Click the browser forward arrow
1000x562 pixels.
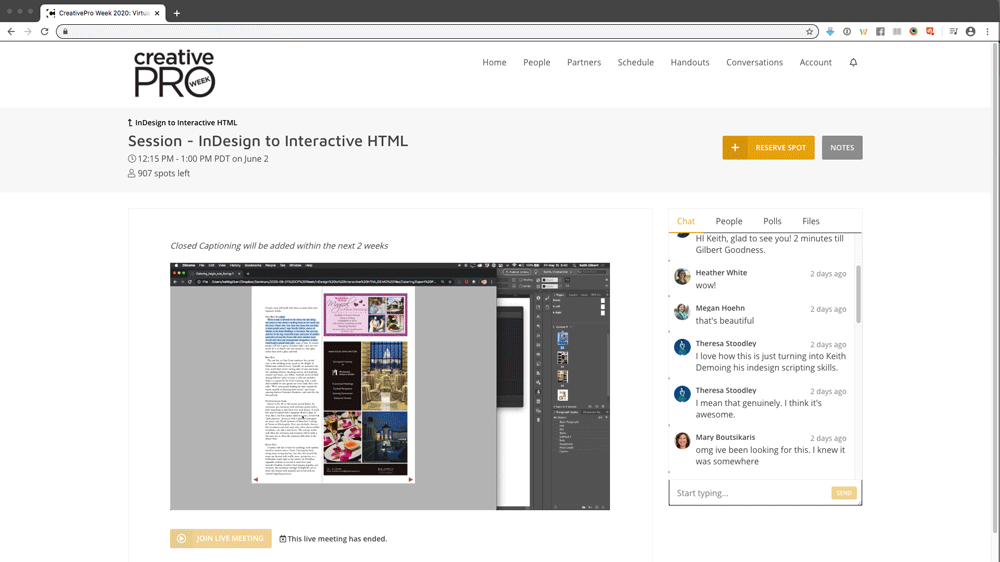click(27, 31)
